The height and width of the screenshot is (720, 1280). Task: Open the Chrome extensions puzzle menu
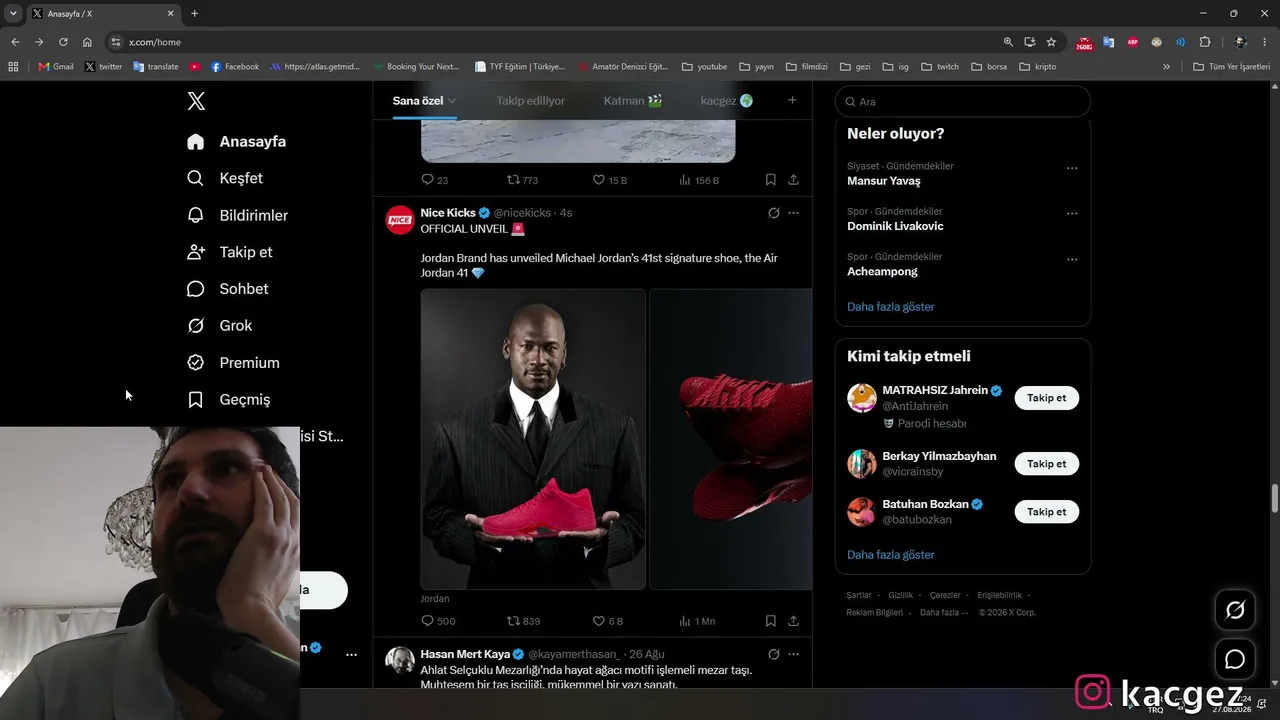coord(1204,42)
